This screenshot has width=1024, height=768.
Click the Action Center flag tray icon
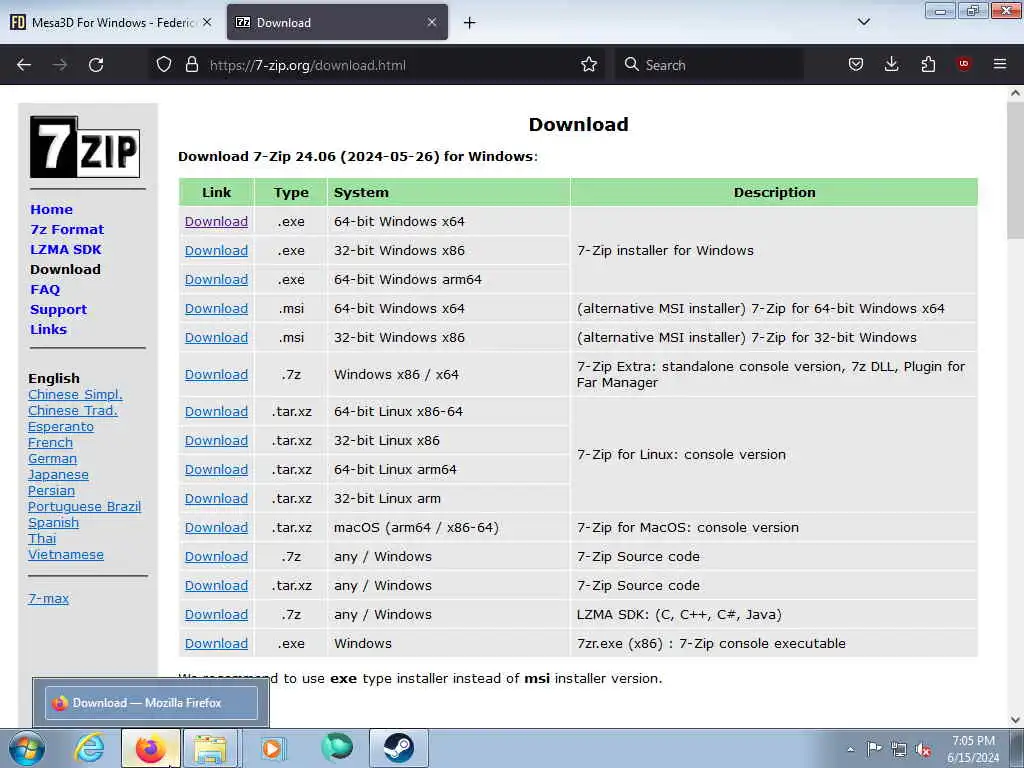point(874,749)
